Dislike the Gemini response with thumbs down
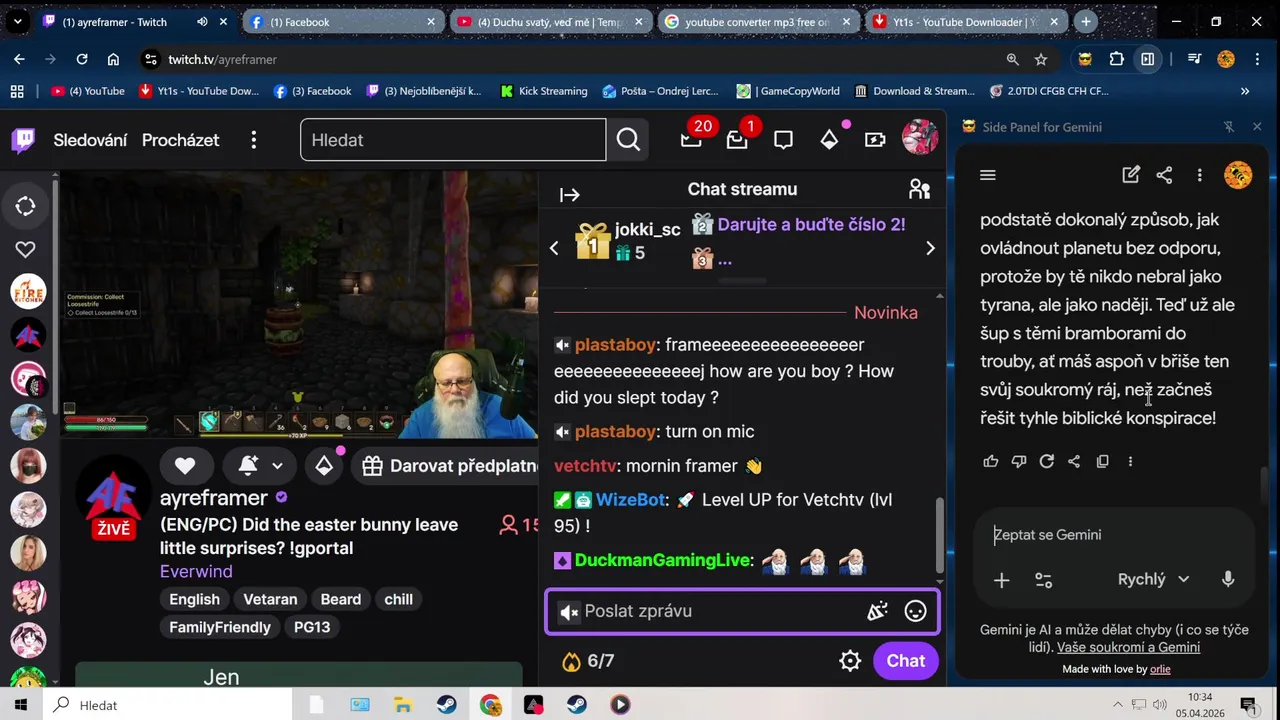The width and height of the screenshot is (1280, 720). click(x=1019, y=461)
